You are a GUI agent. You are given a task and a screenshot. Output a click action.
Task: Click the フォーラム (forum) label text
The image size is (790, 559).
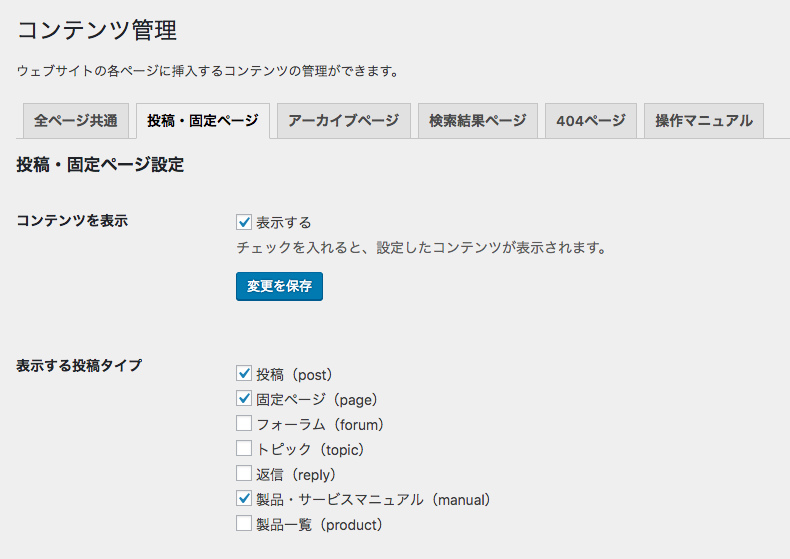pos(321,425)
